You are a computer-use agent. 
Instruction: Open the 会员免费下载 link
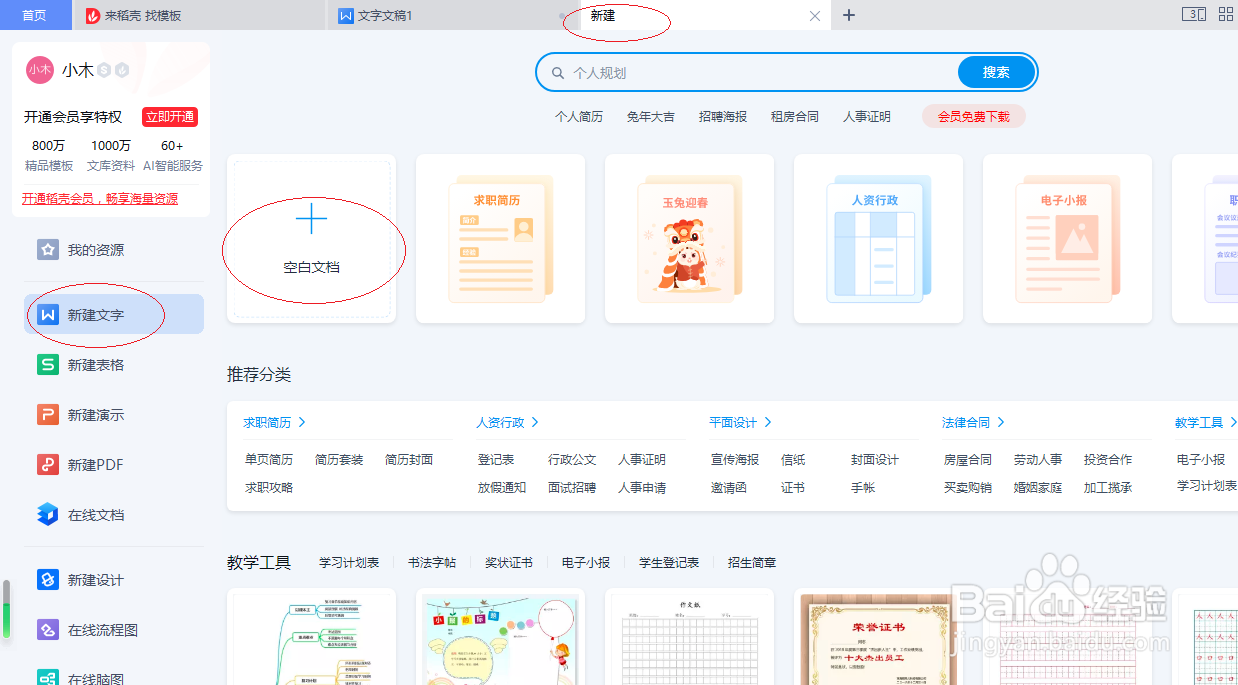point(972,116)
